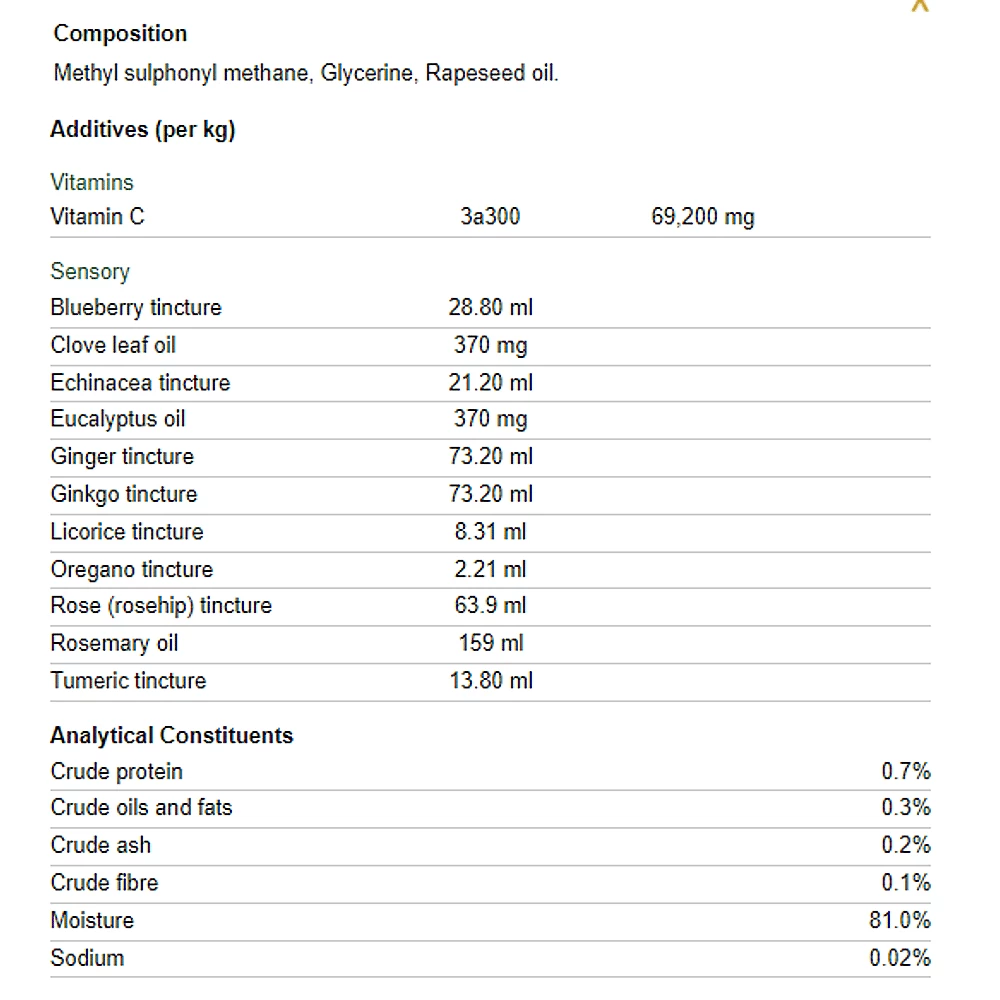Screen dimensions: 1000x1000
Task: Click the gold close icon at top right
Action: click(920, 5)
